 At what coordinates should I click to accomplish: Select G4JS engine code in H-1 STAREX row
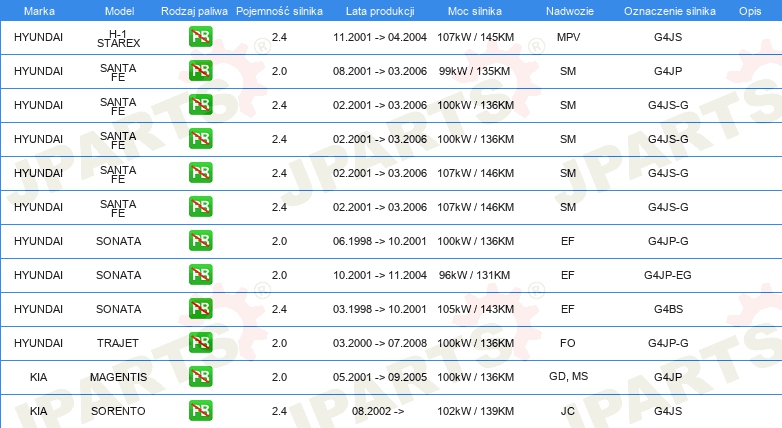(x=668, y=37)
